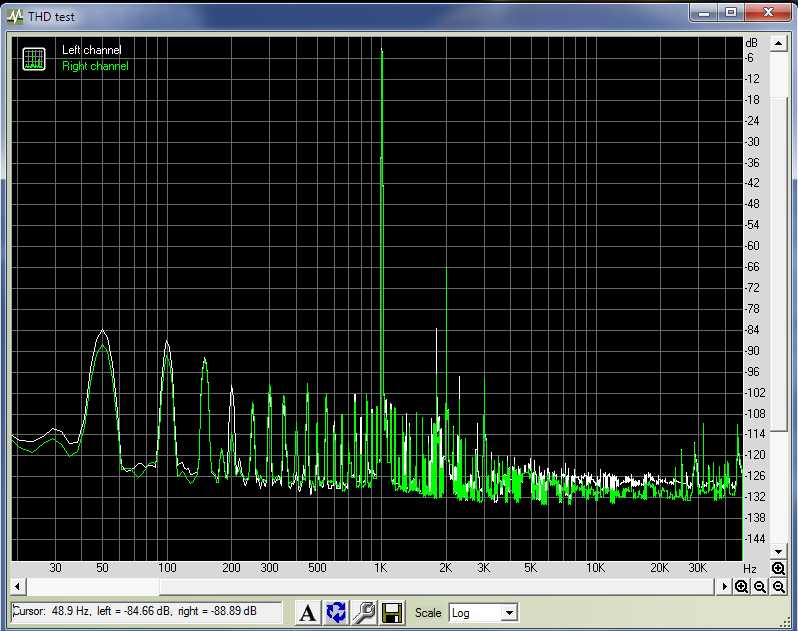798x631 pixels.
Task: Click the grid legend icon in the graph
Action: [x=34, y=59]
